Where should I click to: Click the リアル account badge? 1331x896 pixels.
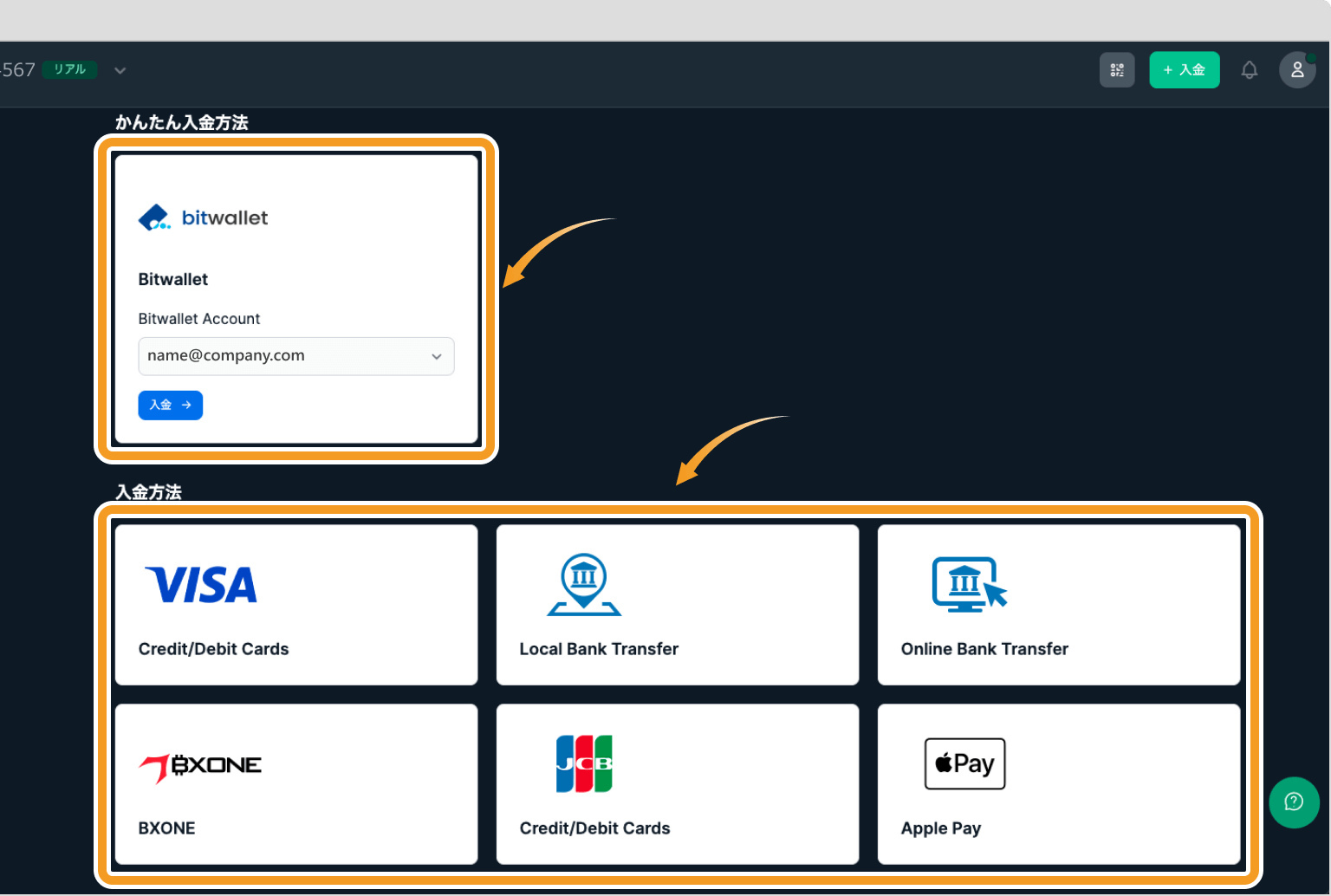click(x=69, y=69)
